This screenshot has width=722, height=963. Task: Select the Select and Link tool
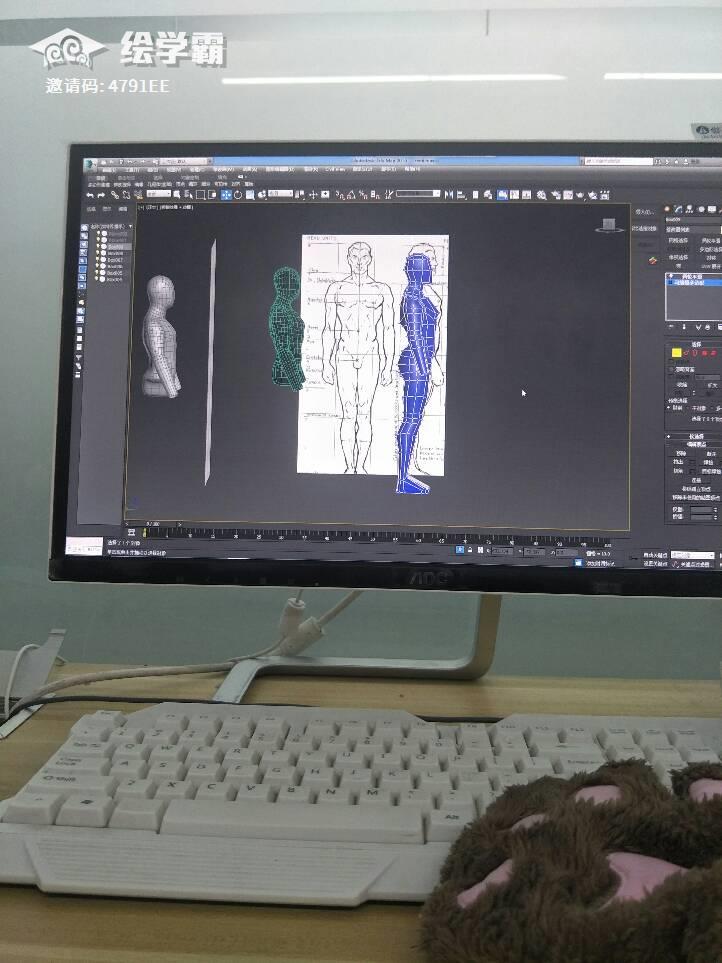(115, 195)
